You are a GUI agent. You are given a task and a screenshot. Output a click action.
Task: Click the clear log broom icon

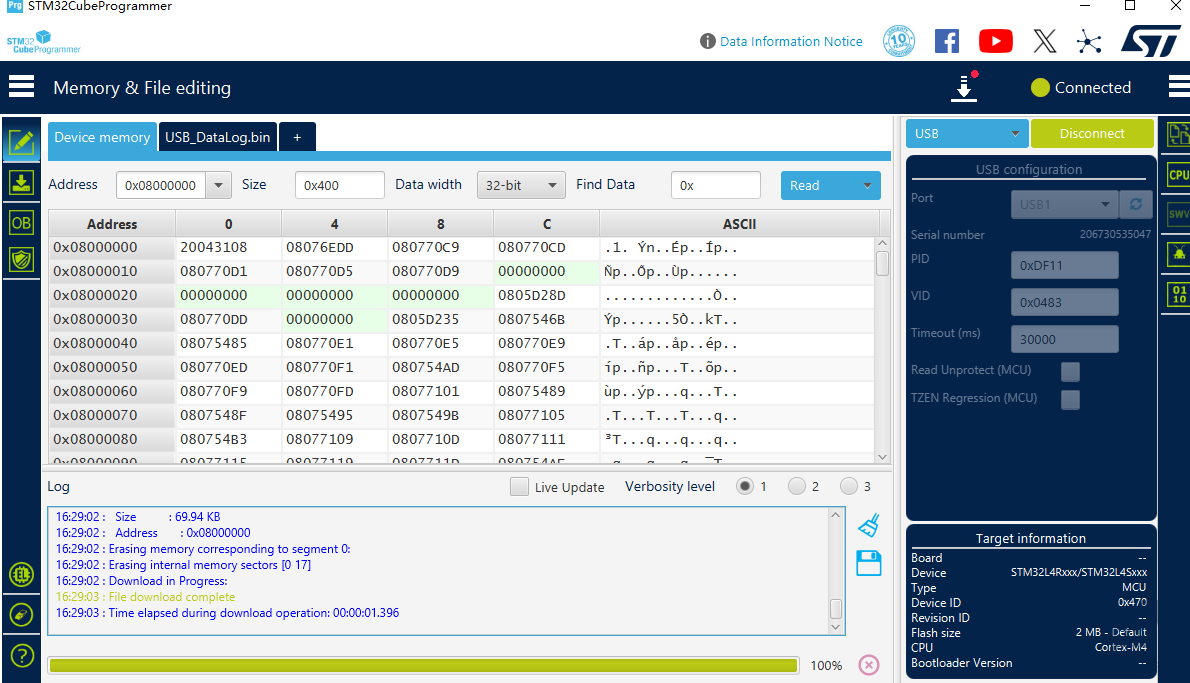point(868,525)
